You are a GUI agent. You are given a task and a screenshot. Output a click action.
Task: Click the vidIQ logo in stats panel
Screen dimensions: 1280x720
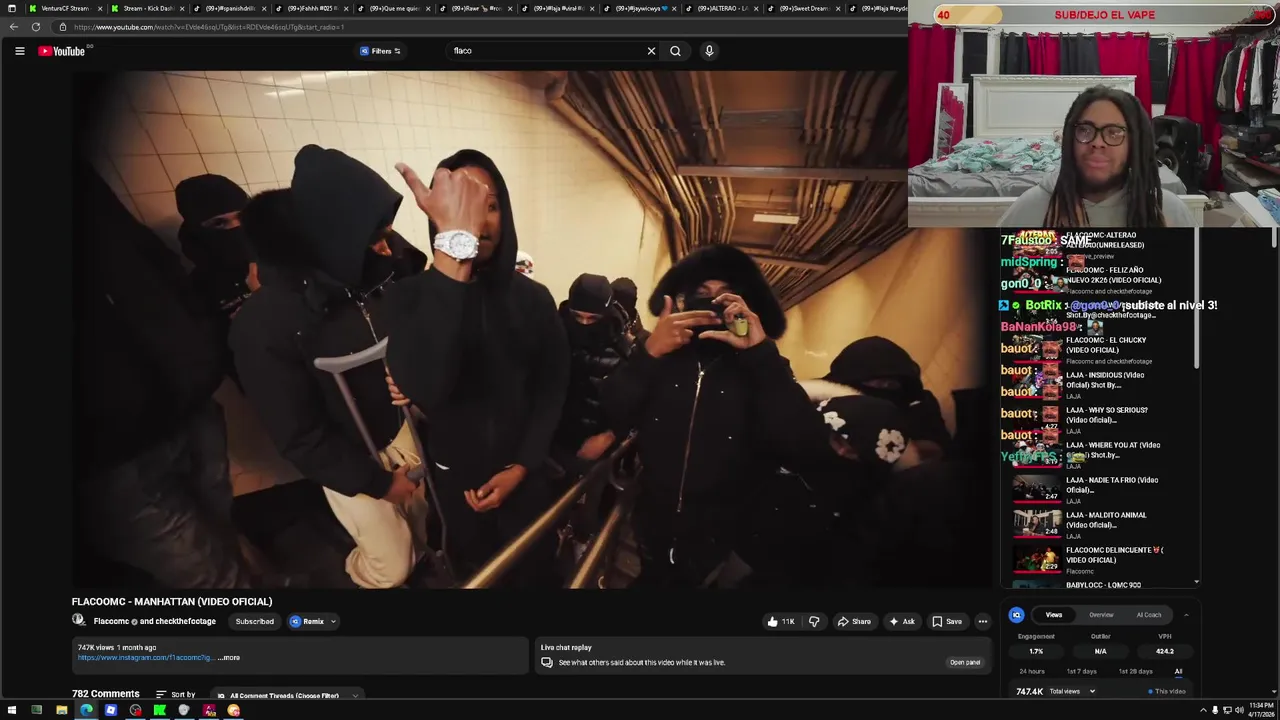pos(1016,615)
